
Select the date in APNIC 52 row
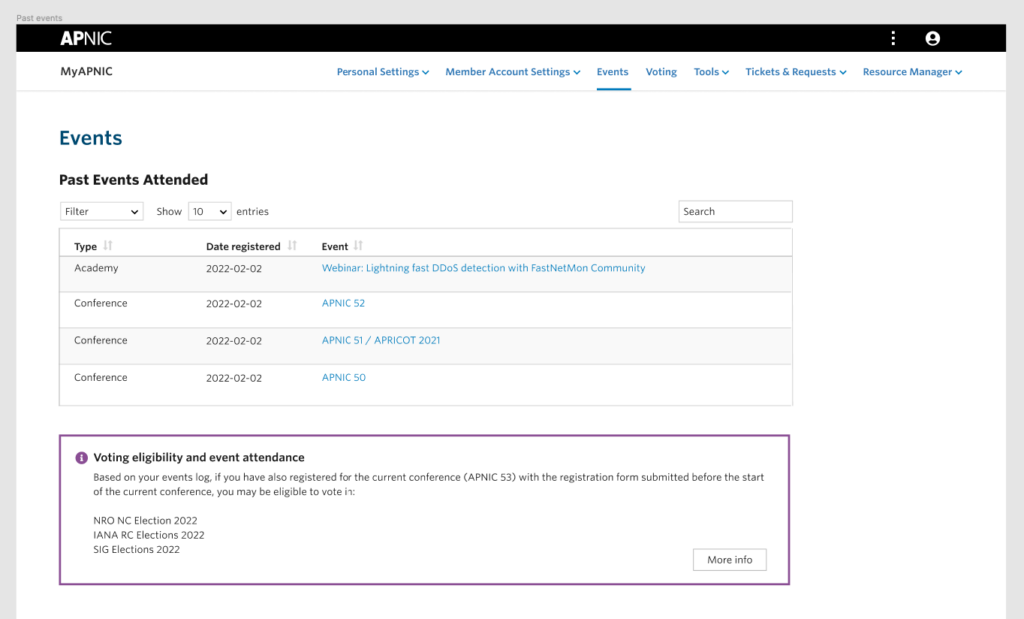[x=234, y=304]
